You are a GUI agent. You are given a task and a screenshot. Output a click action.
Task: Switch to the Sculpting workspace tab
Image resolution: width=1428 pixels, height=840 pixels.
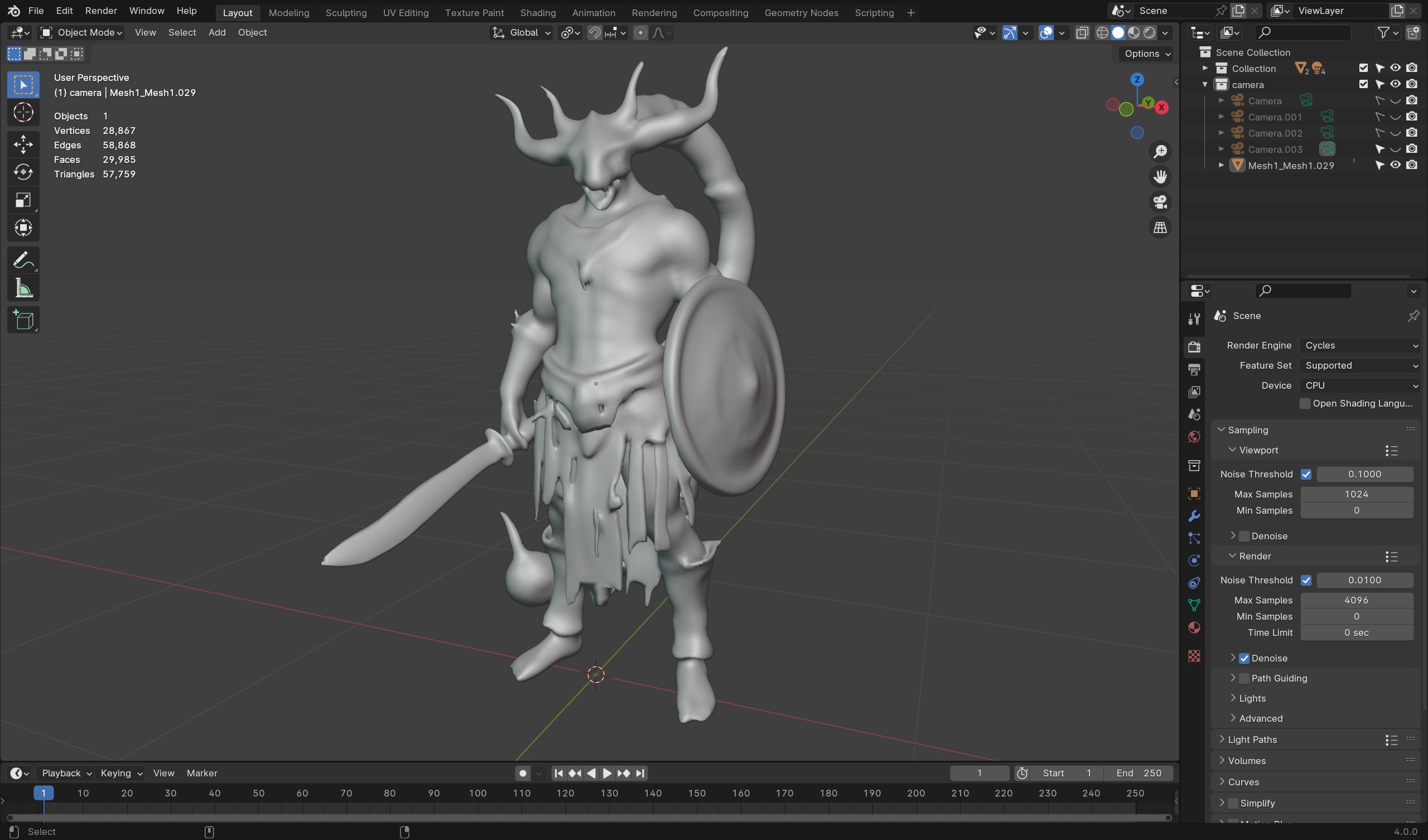[x=346, y=12]
